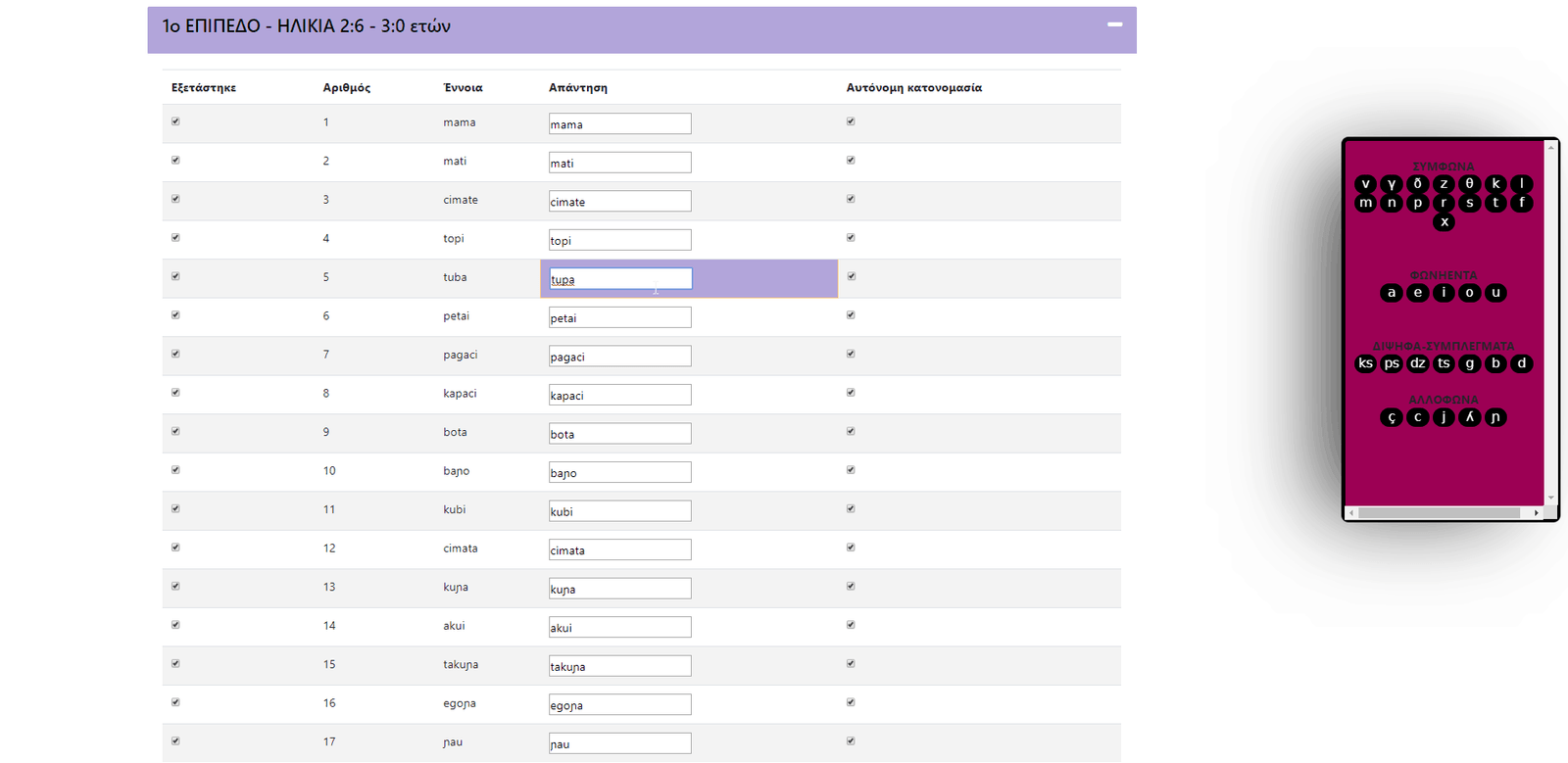Click the Έννοια word 'baɲo'
This screenshot has width=1568, height=763.
pyautogui.click(x=456, y=471)
